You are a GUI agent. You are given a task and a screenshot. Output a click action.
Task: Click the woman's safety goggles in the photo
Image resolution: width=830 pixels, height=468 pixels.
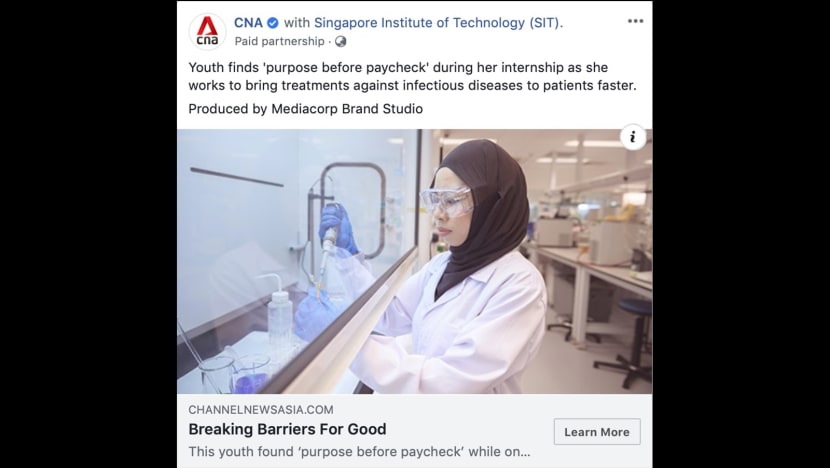pos(446,202)
